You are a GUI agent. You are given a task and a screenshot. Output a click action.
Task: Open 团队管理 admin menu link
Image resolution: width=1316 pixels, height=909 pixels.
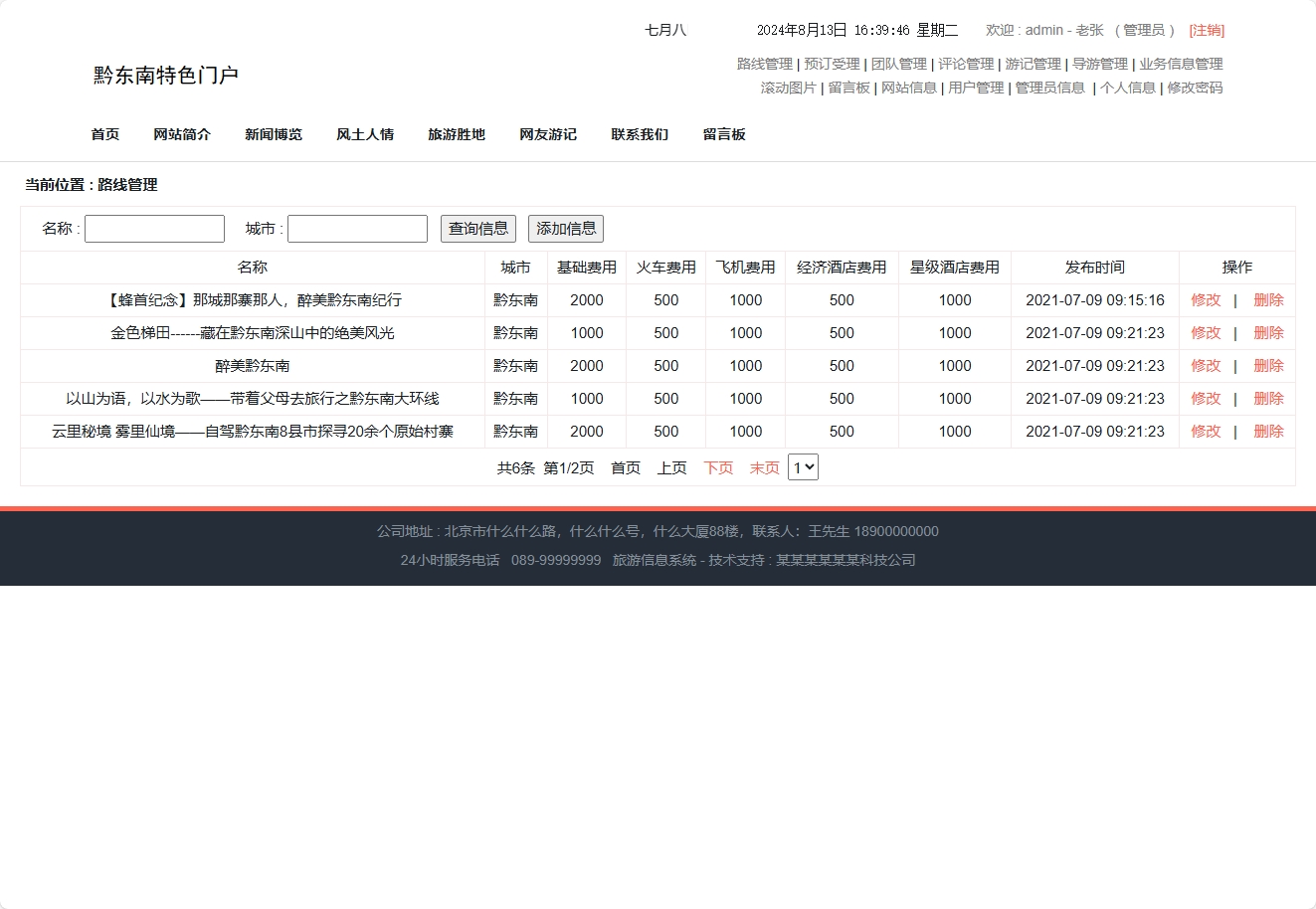point(898,64)
